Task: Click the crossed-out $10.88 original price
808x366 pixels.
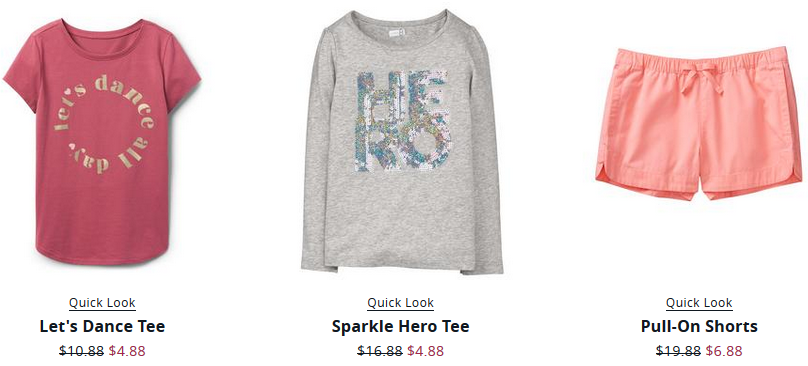Action: (81, 351)
